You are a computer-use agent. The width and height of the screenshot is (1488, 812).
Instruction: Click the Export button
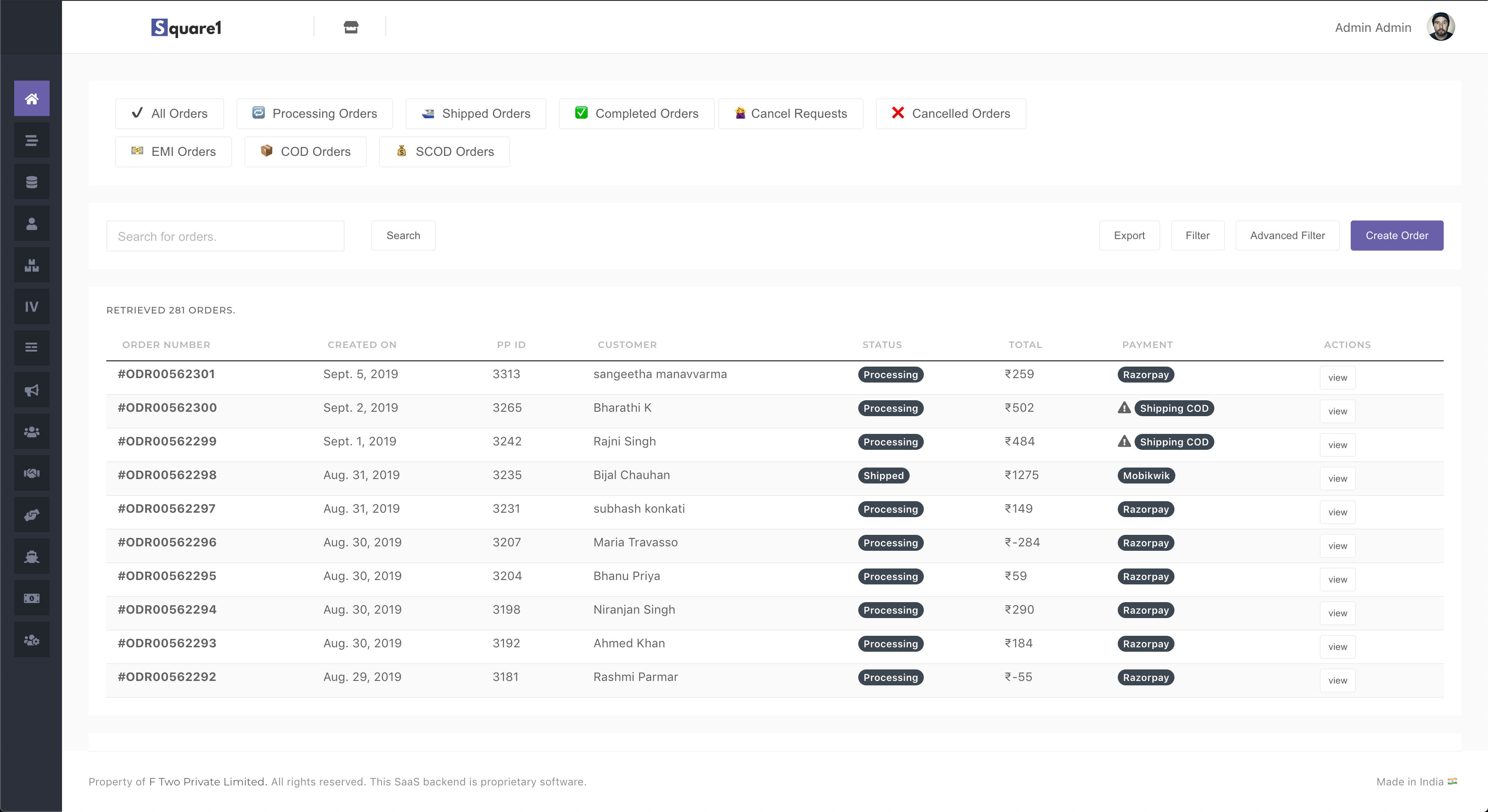tap(1129, 235)
